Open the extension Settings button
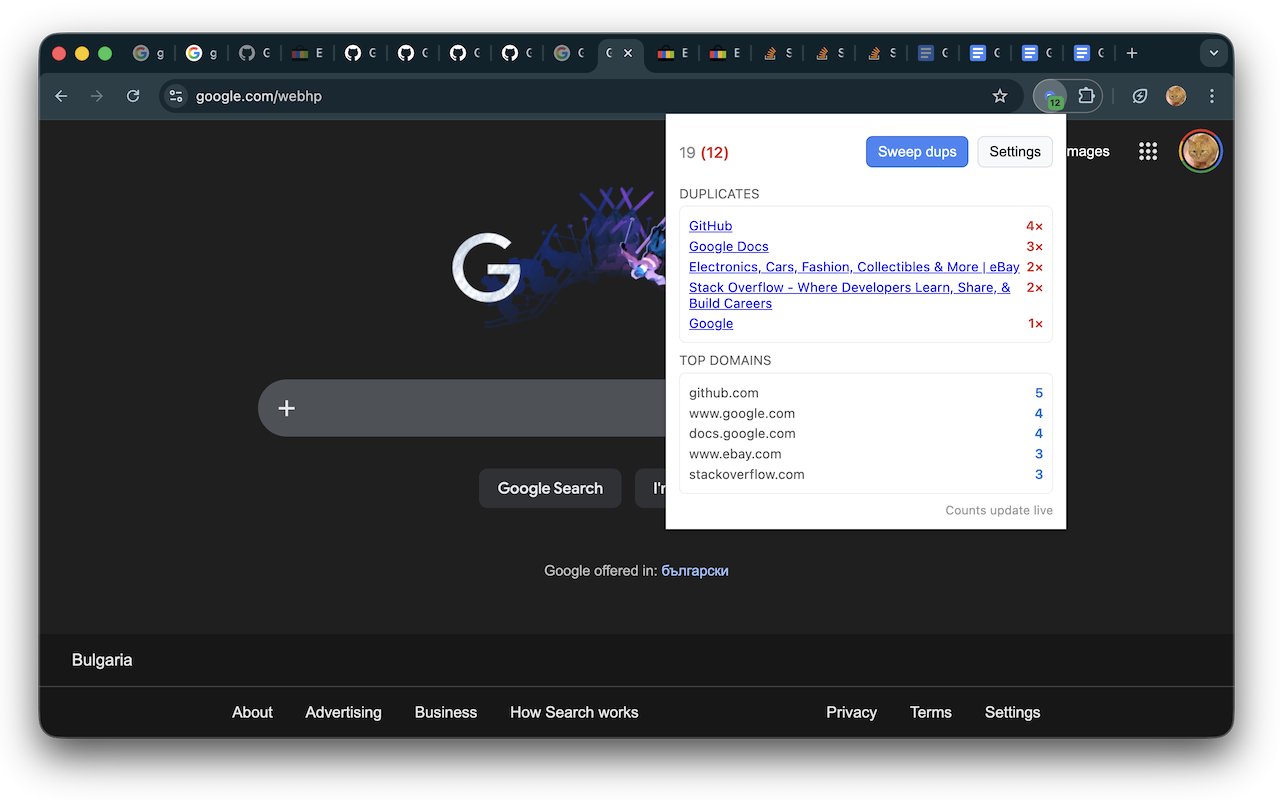Image resolution: width=1280 pixels, height=800 pixels. pyautogui.click(x=1015, y=152)
